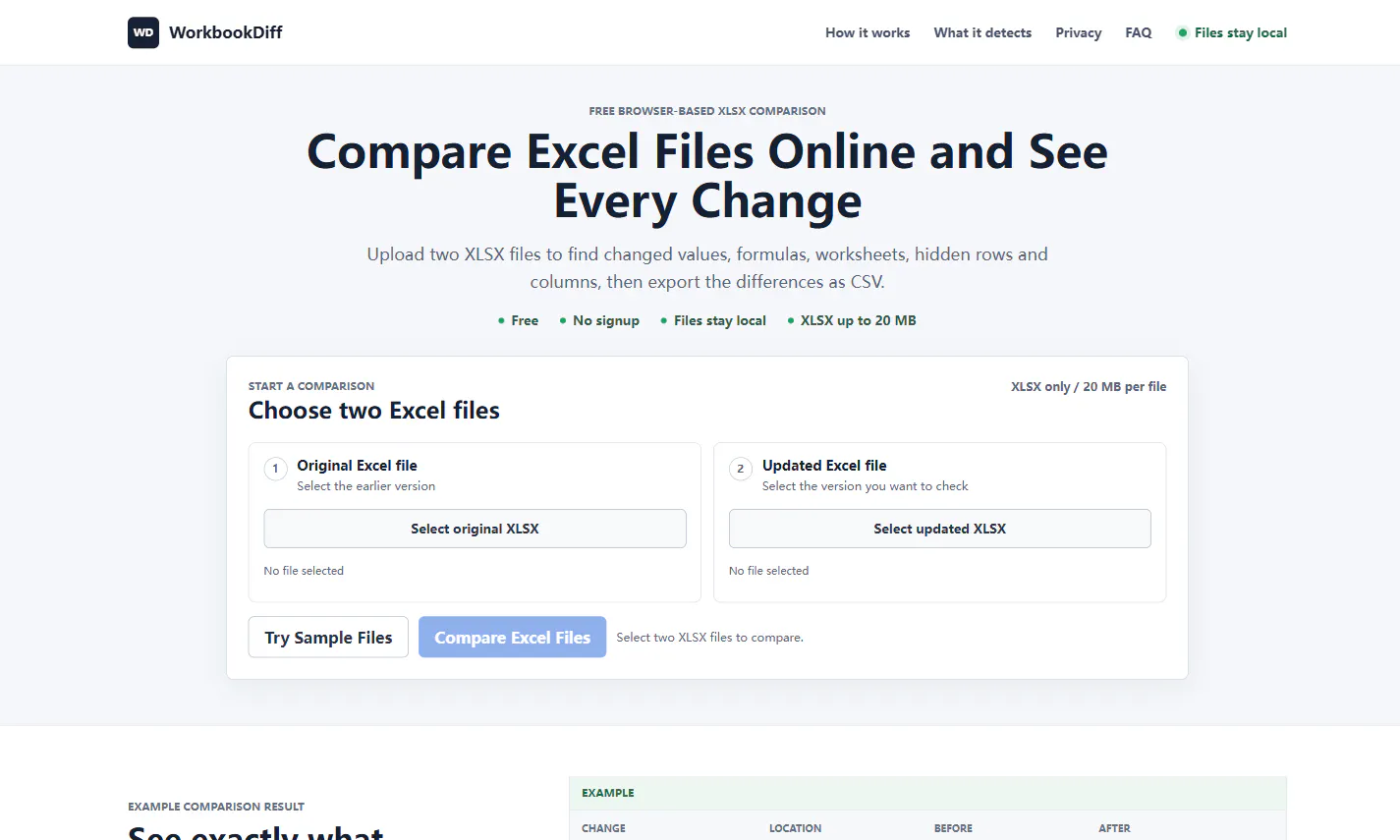The width and height of the screenshot is (1400, 840).
Task: Click No file selected under original file
Action: 304,571
